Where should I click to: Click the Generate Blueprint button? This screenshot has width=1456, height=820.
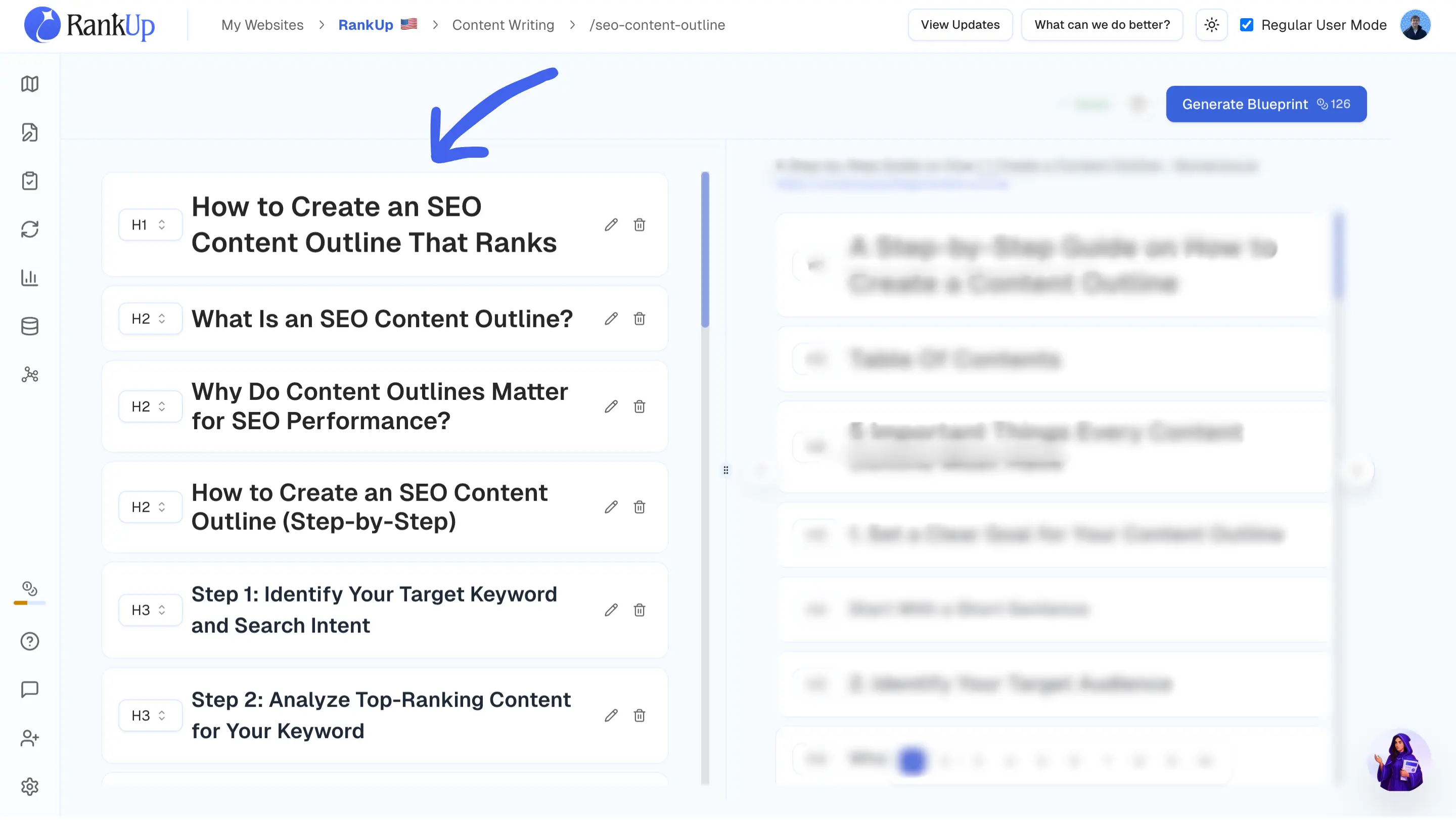point(1266,104)
